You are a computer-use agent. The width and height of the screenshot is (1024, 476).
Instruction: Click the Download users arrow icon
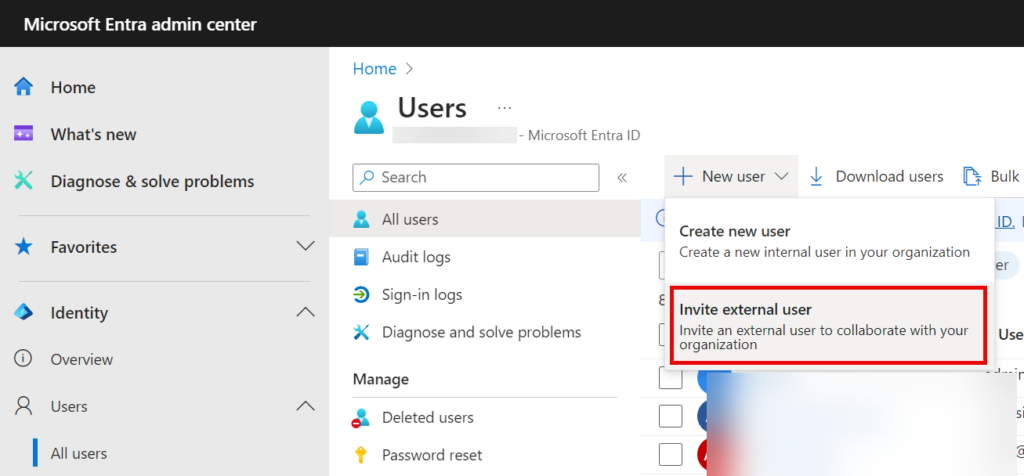click(x=816, y=177)
